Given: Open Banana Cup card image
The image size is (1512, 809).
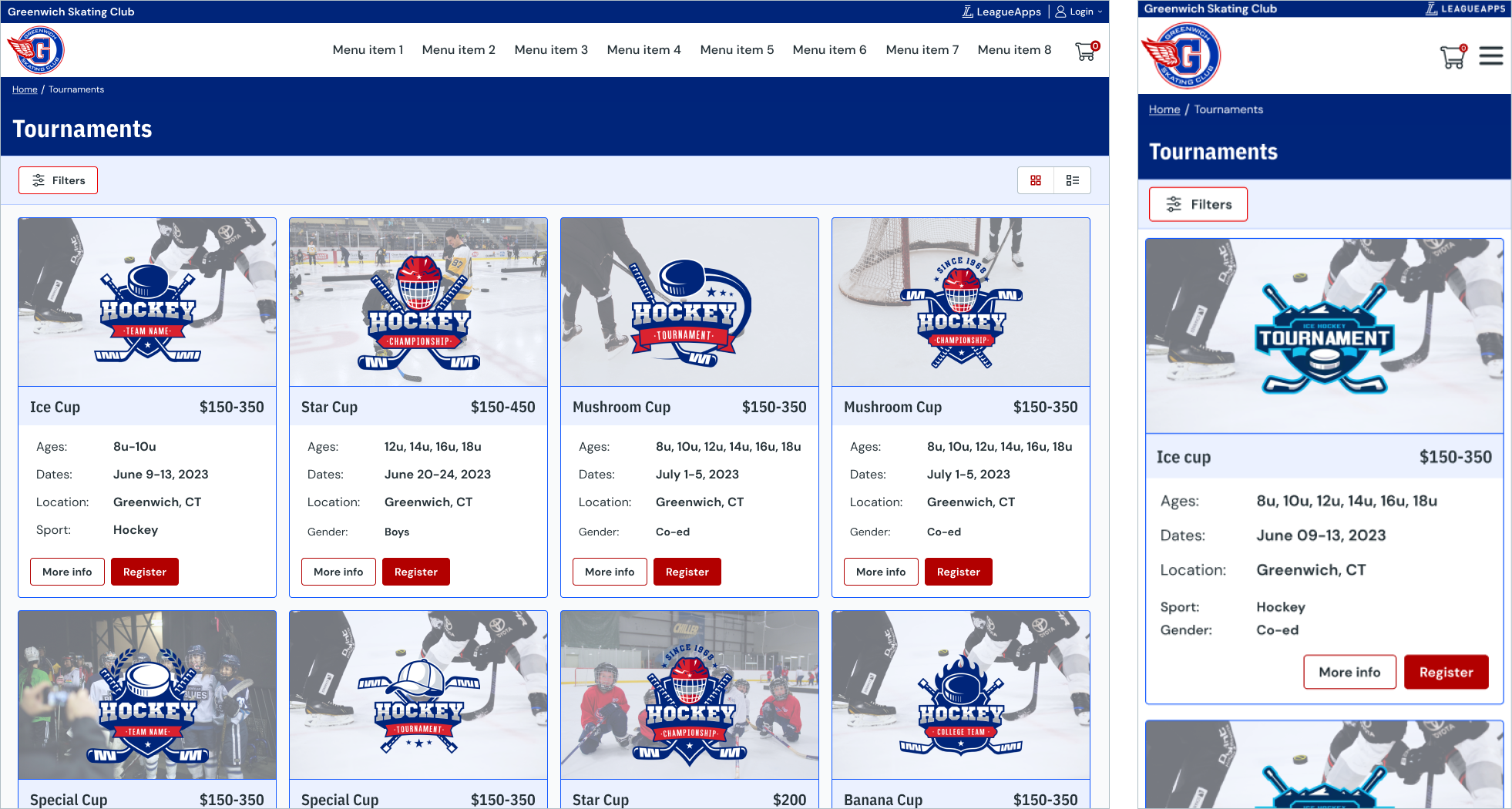Looking at the screenshot, I should coord(961,695).
